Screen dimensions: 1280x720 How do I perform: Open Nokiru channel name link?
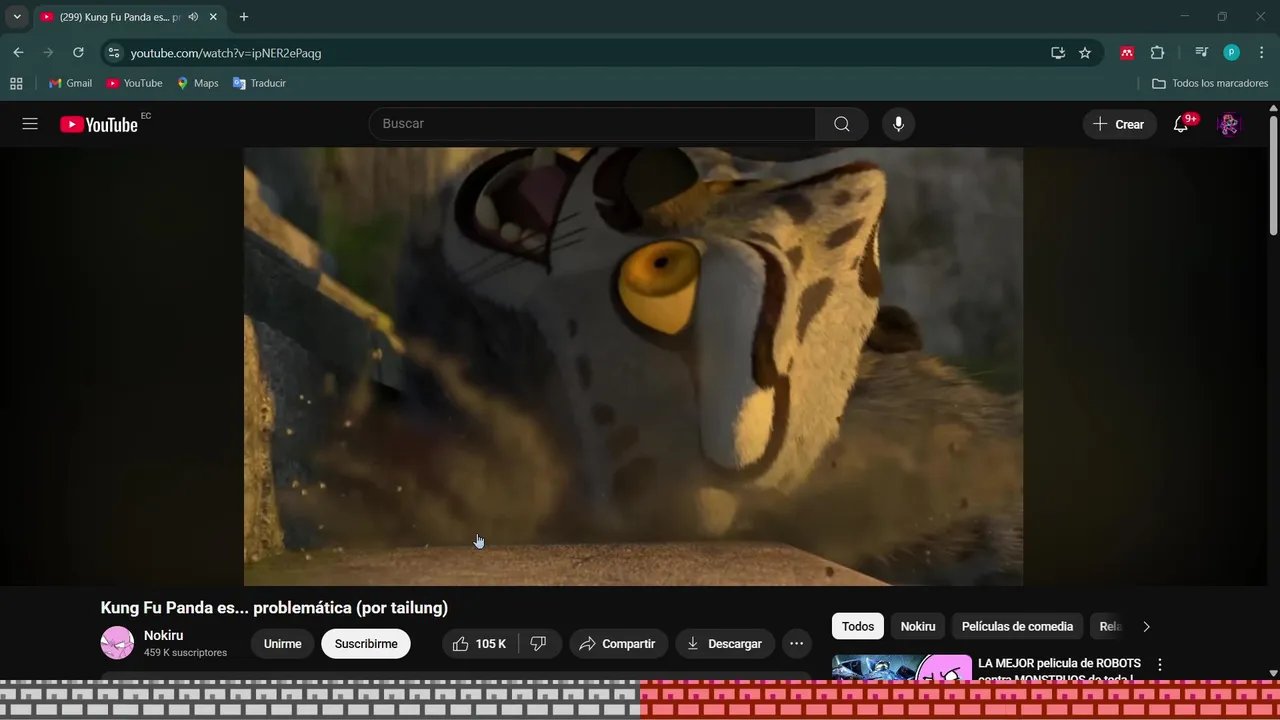click(x=164, y=636)
